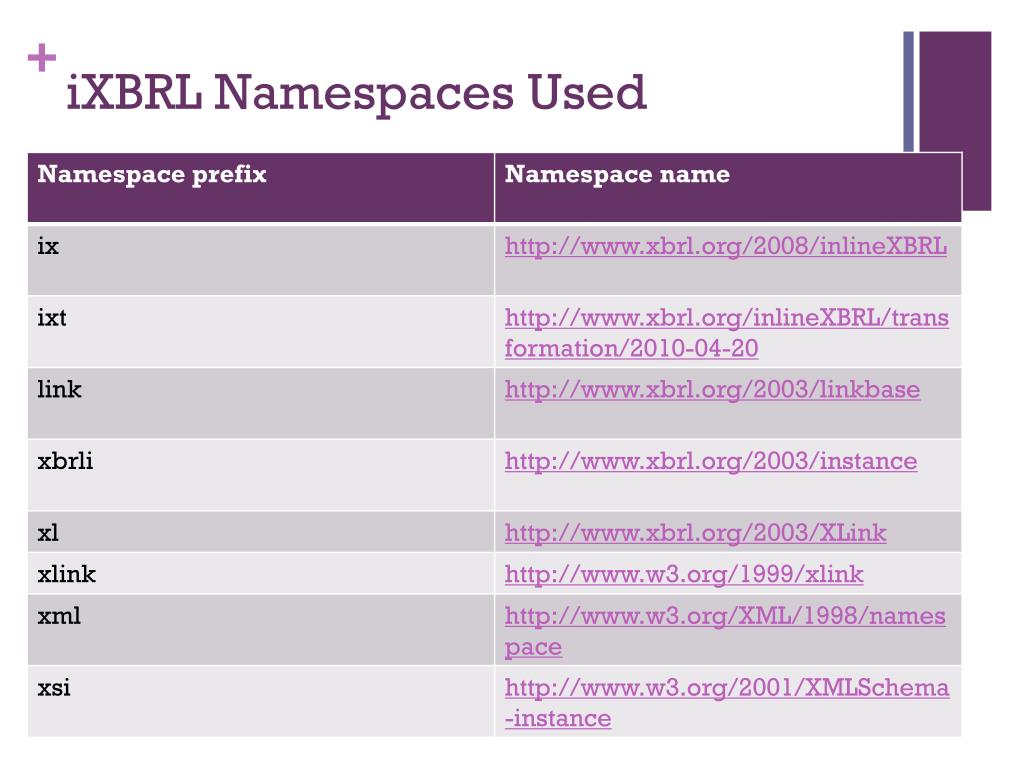Viewport: 1024px width, 768px height.
Task: Open the w3.org 1999 xlink link
Action: [x=684, y=574]
